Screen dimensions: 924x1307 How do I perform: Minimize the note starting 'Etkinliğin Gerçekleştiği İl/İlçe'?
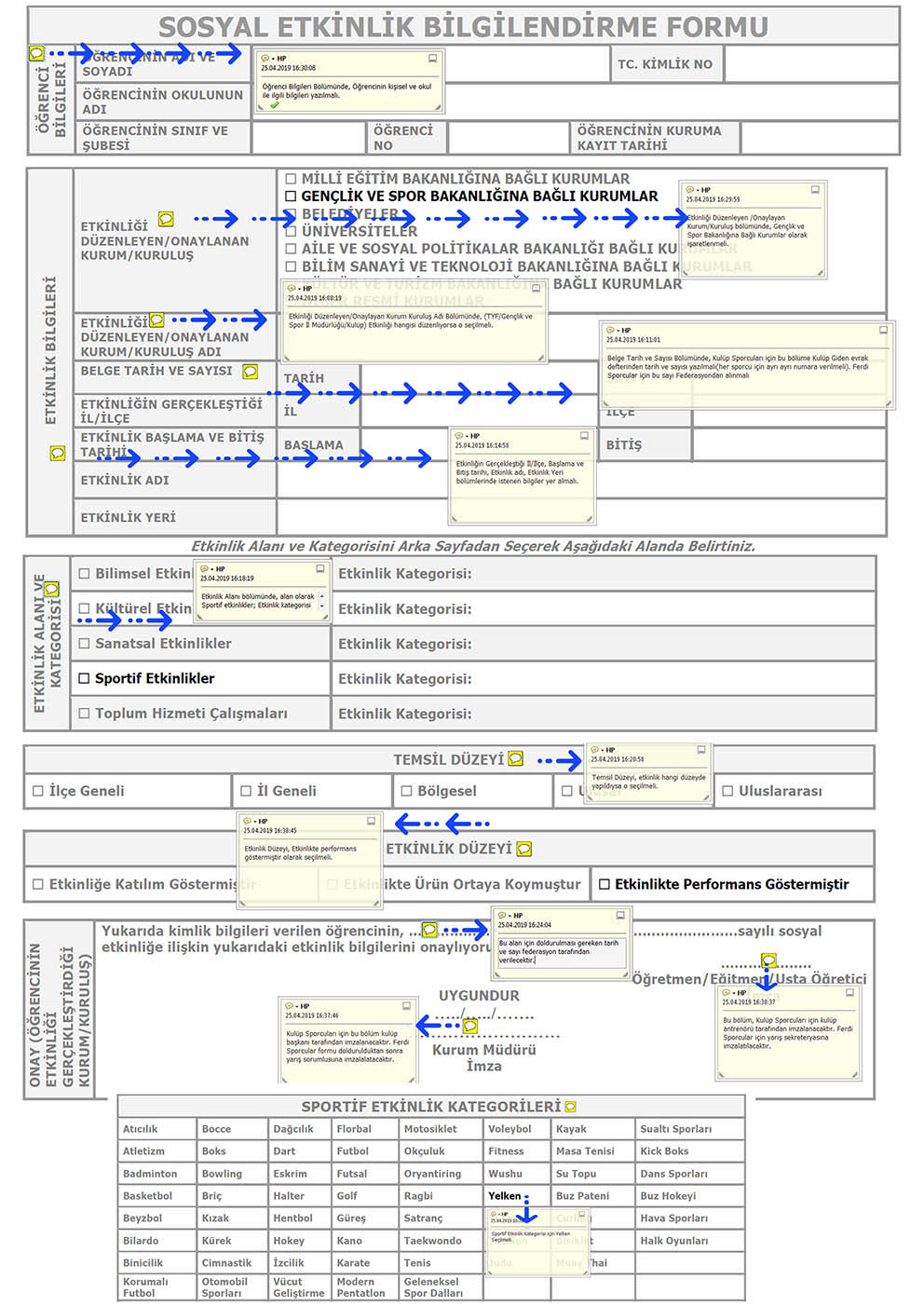tap(584, 435)
